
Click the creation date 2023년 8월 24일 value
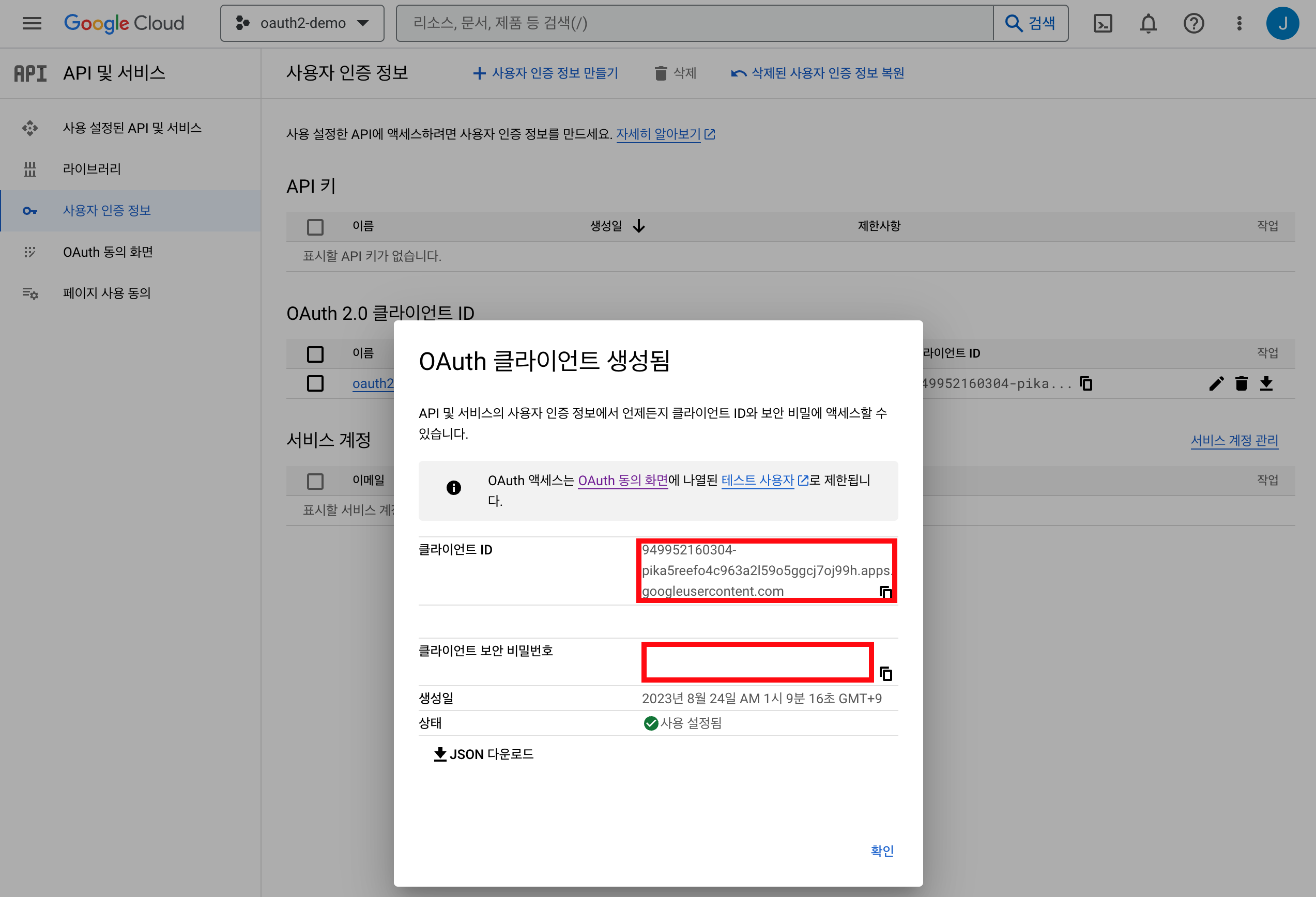(761, 699)
